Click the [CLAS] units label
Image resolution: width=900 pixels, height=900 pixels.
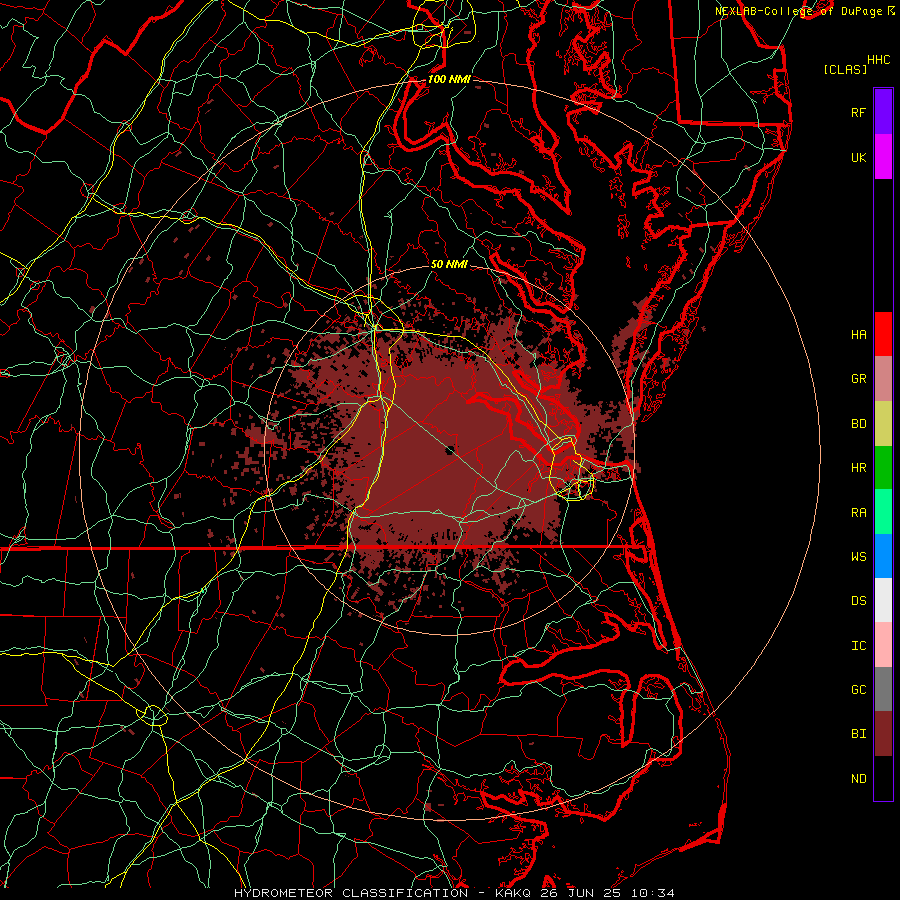[x=845, y=69]
